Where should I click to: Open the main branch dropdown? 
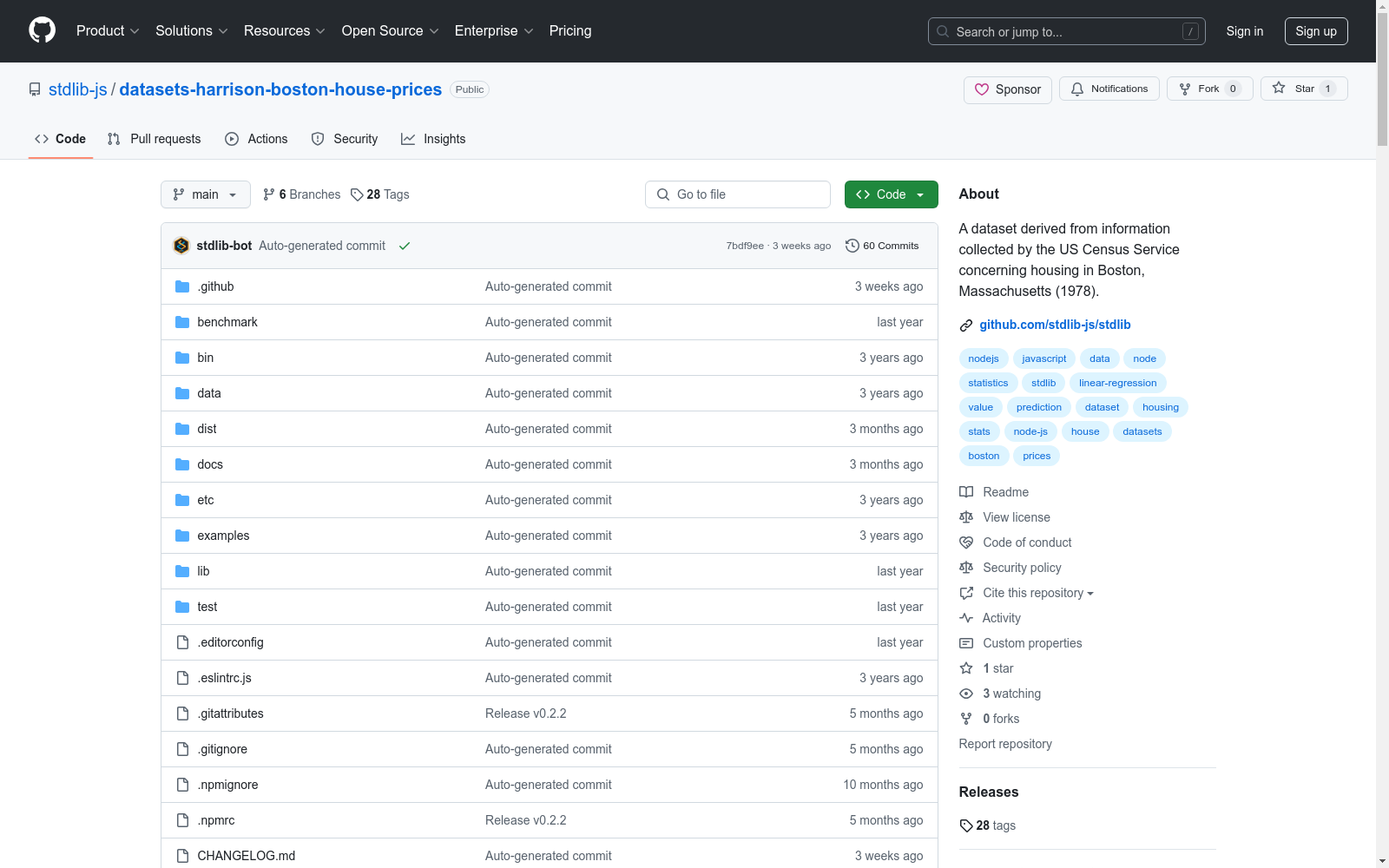[205, 194]
